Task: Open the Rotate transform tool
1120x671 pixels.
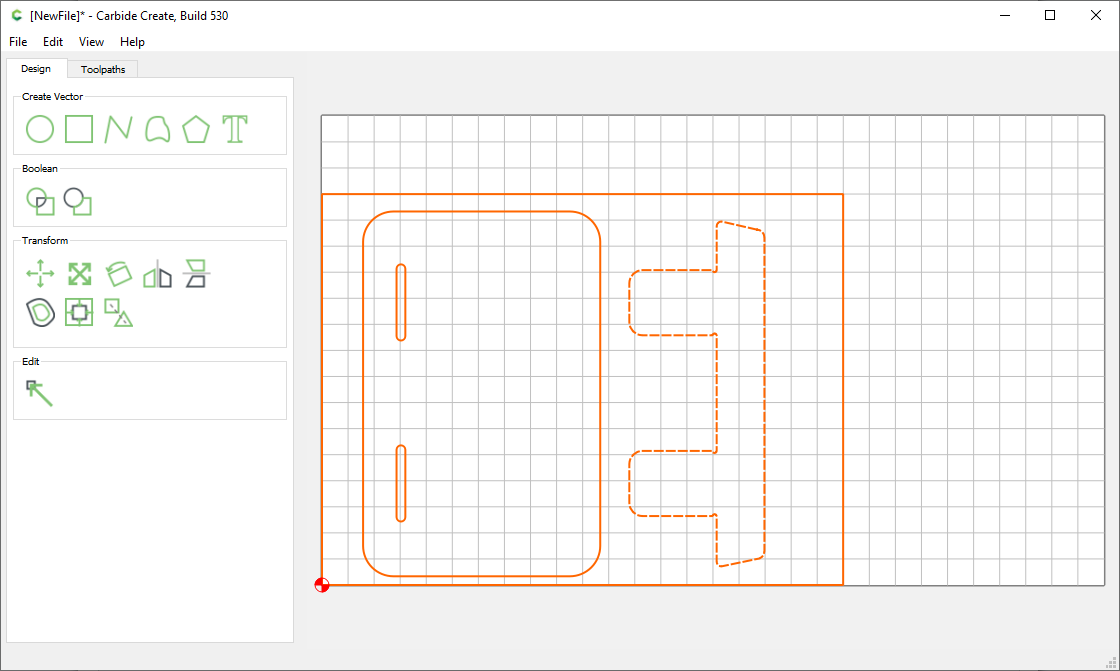Action: pyautogui.click(x=118, y=273)
